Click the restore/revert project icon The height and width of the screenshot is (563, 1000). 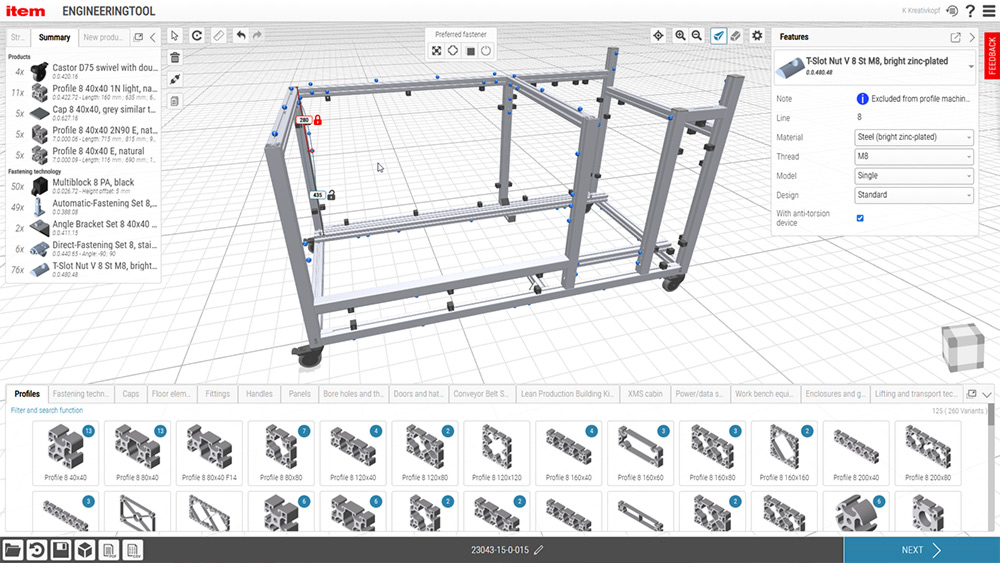coord(36,550)
